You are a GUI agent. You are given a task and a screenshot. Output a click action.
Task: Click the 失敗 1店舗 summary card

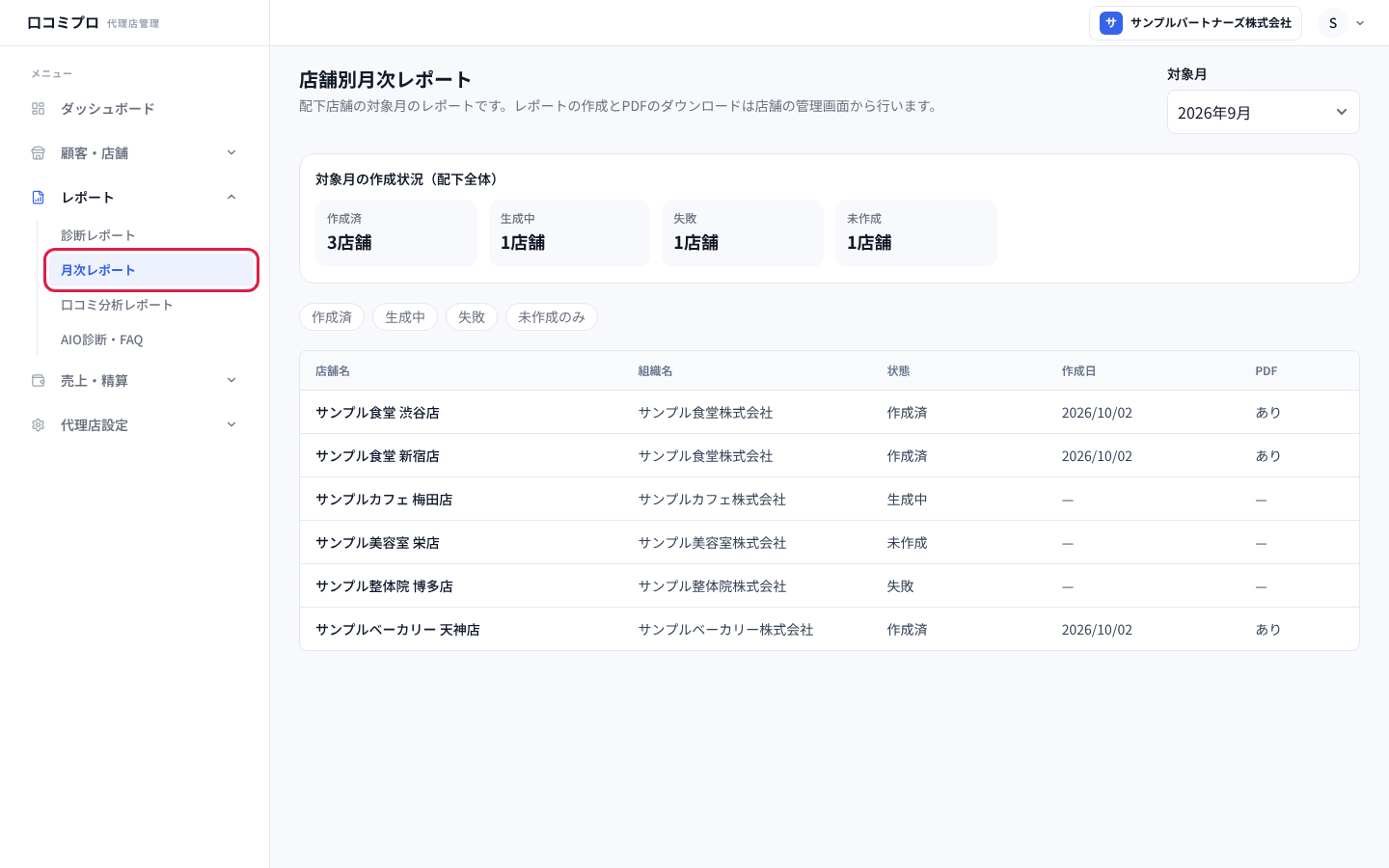743,233
